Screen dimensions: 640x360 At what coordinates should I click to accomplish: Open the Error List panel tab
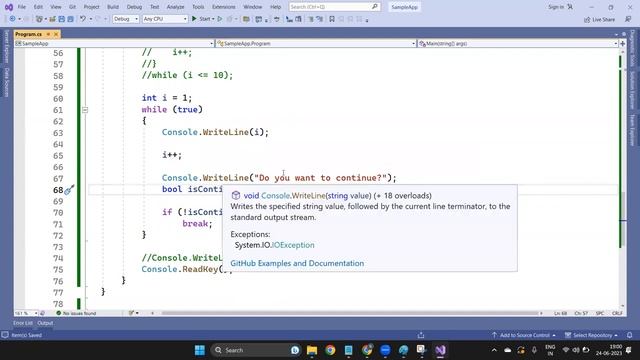[x=23, y=323]
